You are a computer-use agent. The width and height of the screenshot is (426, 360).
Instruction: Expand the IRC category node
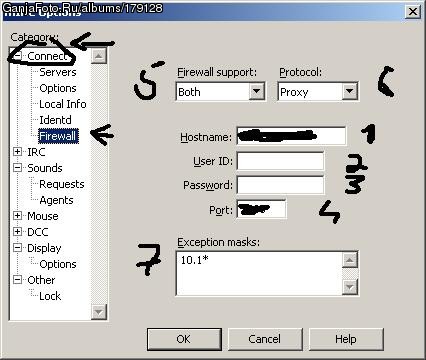(18, 152)
